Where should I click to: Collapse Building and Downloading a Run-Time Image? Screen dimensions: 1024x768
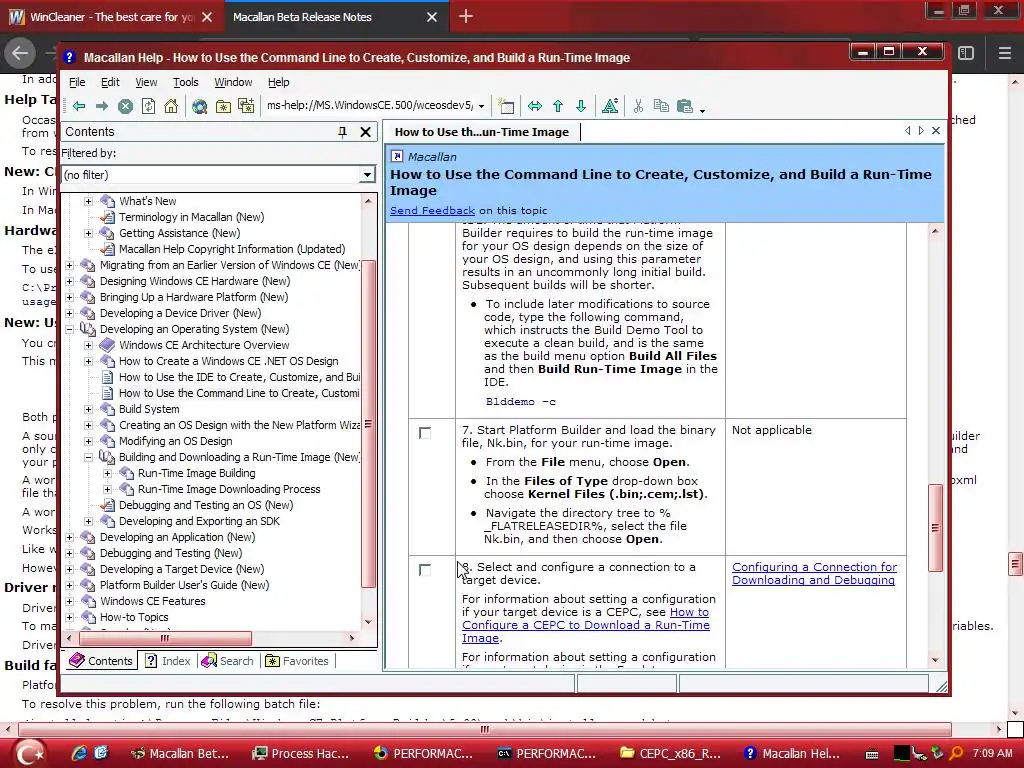(x=88, y=457)
